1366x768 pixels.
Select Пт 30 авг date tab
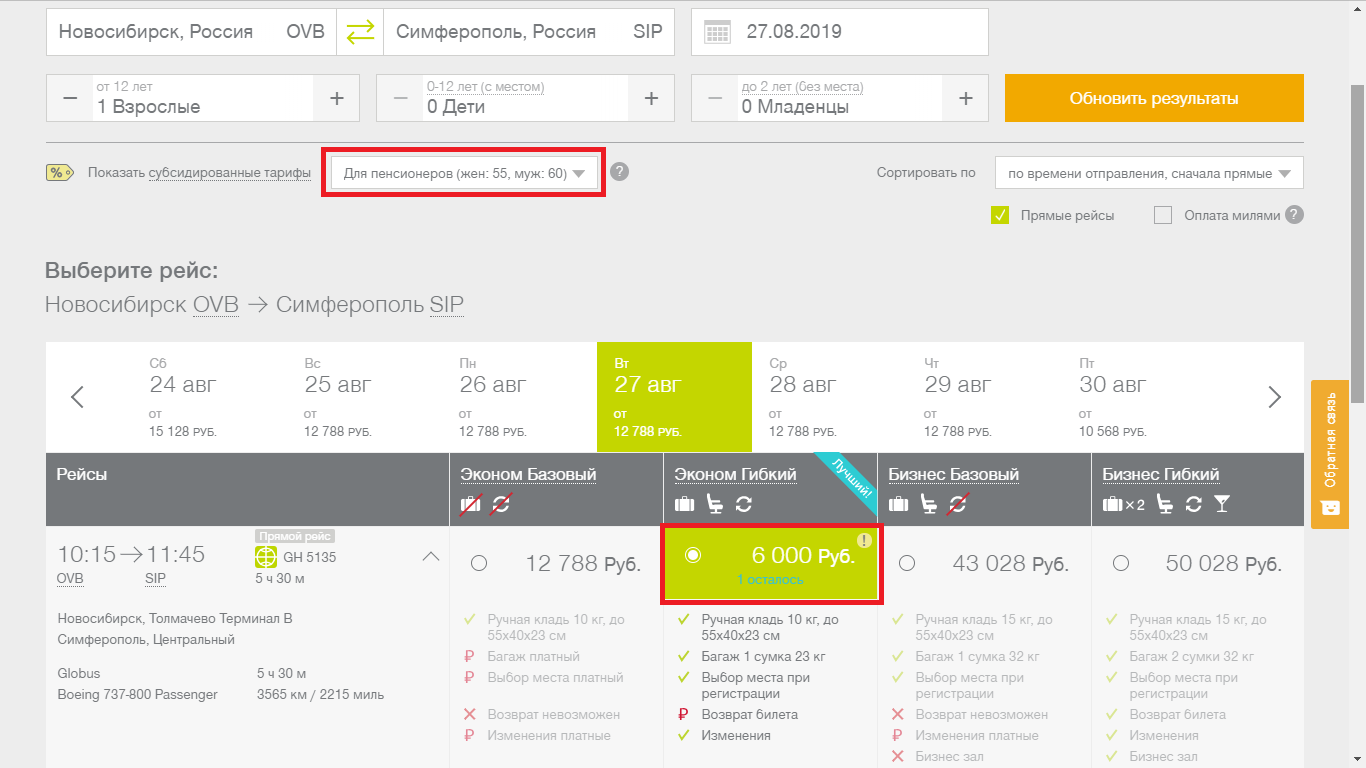[1139, 397]
